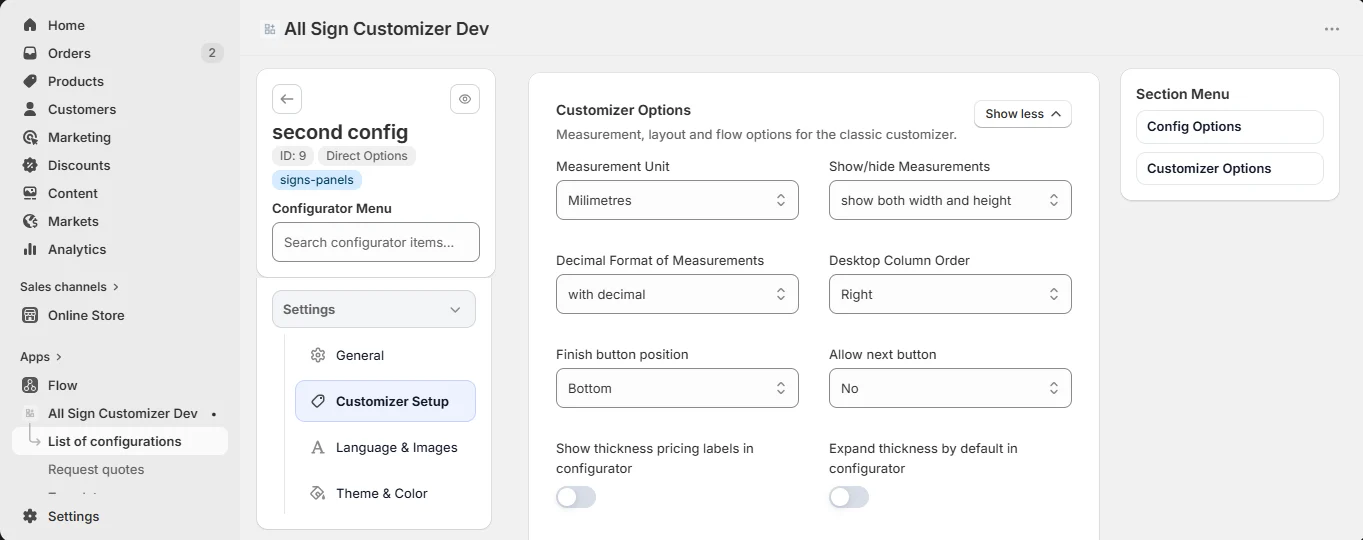Open the Measurement Unit dropdown
Screen dimensions: 1363x540
point(677,200)
